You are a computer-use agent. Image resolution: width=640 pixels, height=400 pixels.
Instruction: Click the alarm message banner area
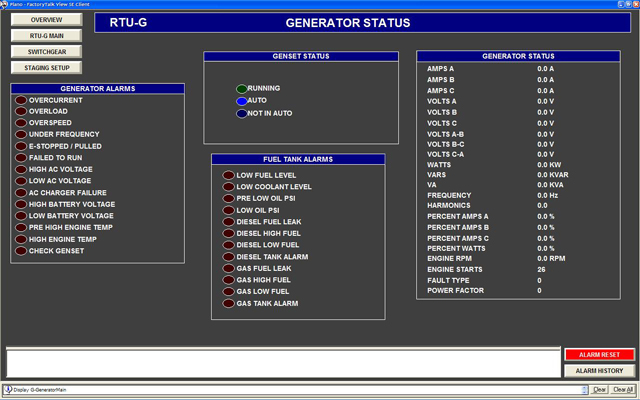282,362
